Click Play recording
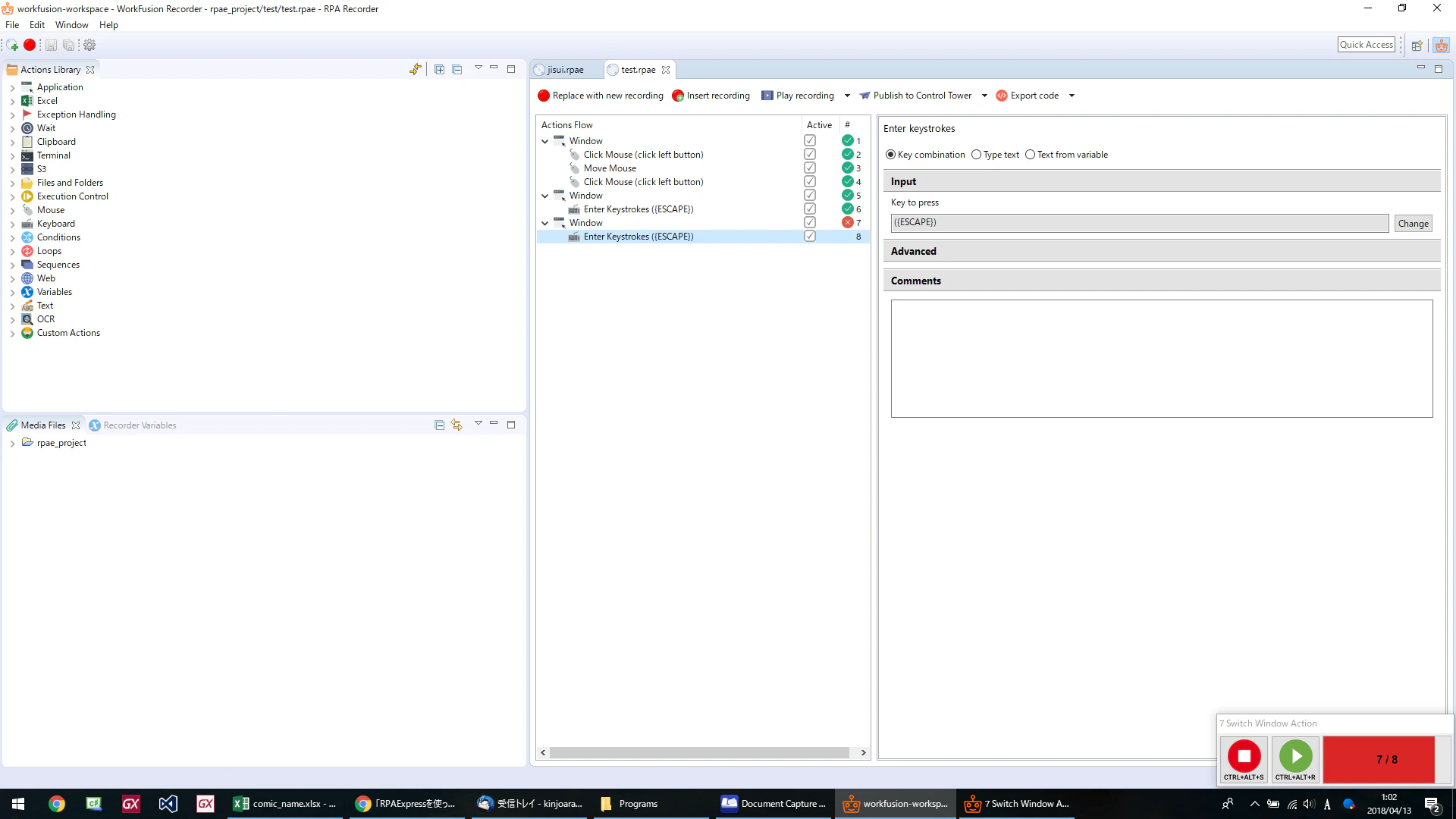 tap(798, 96)
